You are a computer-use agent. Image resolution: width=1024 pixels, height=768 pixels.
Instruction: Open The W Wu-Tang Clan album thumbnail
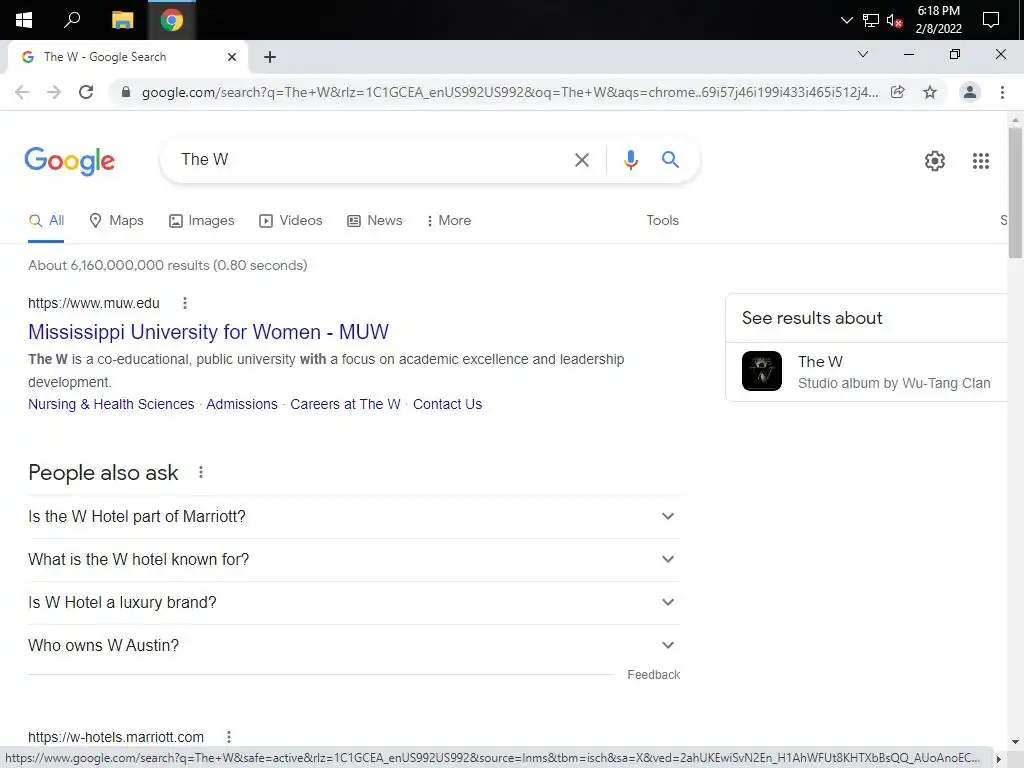tap(761, 371)
